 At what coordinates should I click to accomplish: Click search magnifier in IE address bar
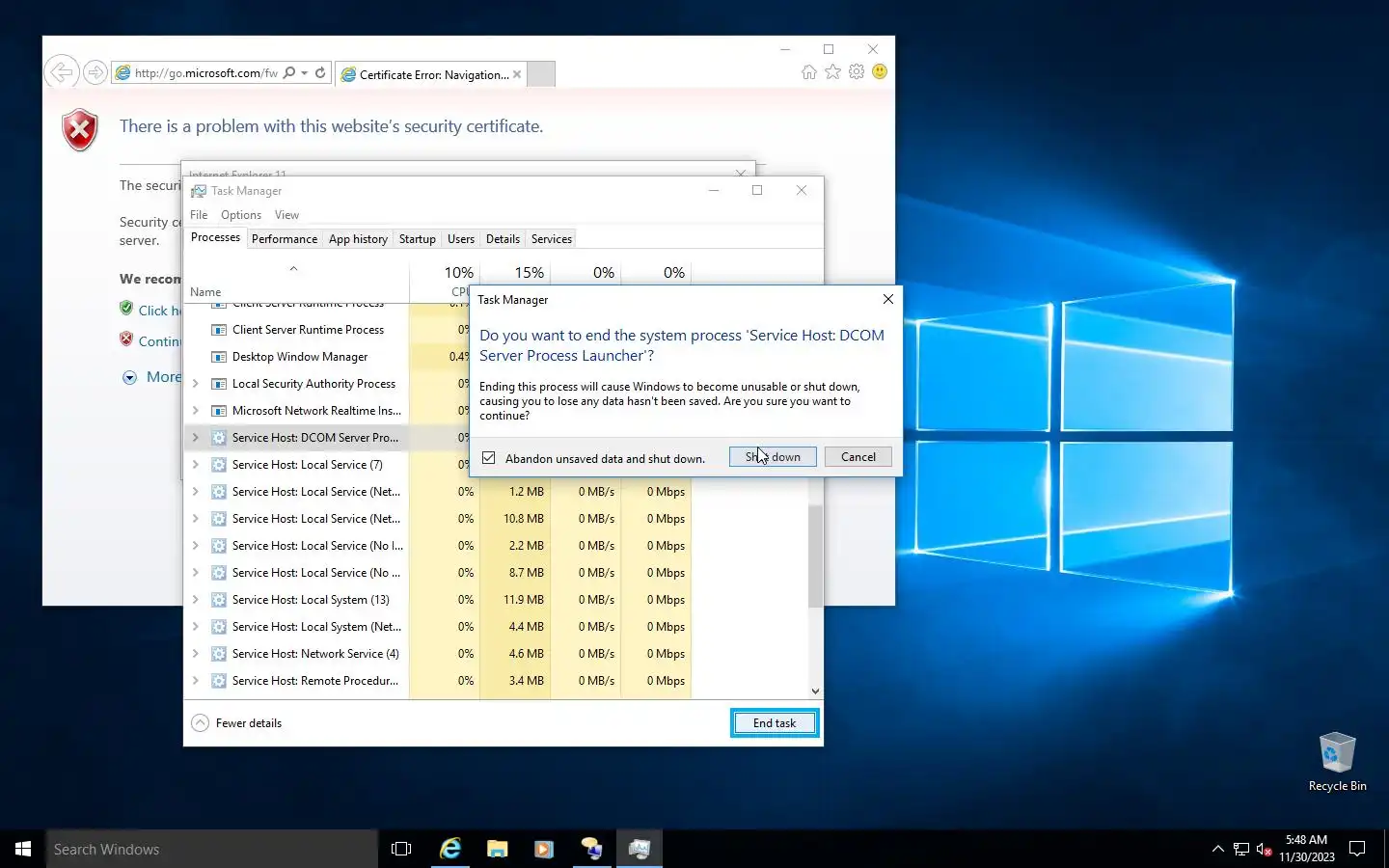(x=289, y=72)
